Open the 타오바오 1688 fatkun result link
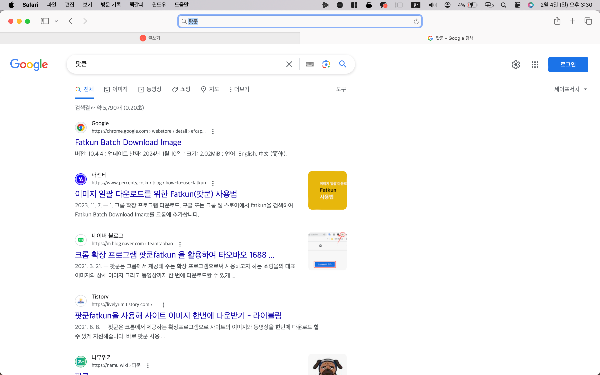Screen dimensions: 600x375 pyautogui.click(x=174, y=255)
